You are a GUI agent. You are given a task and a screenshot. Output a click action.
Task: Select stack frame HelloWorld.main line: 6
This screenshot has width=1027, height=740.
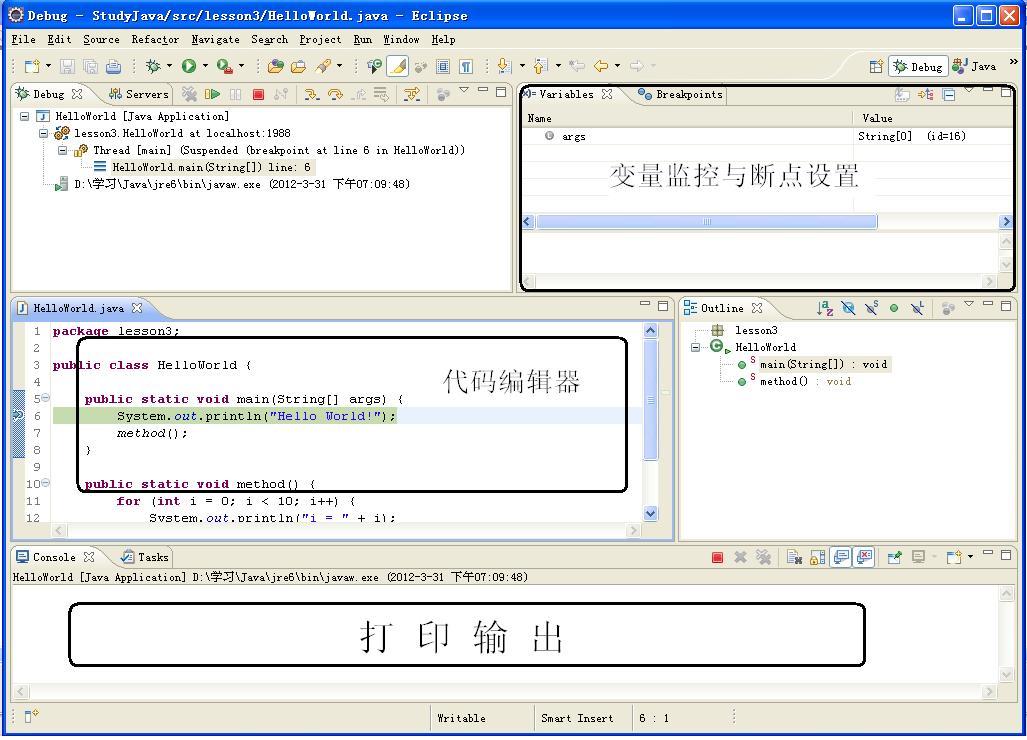(x=211, y=167)
